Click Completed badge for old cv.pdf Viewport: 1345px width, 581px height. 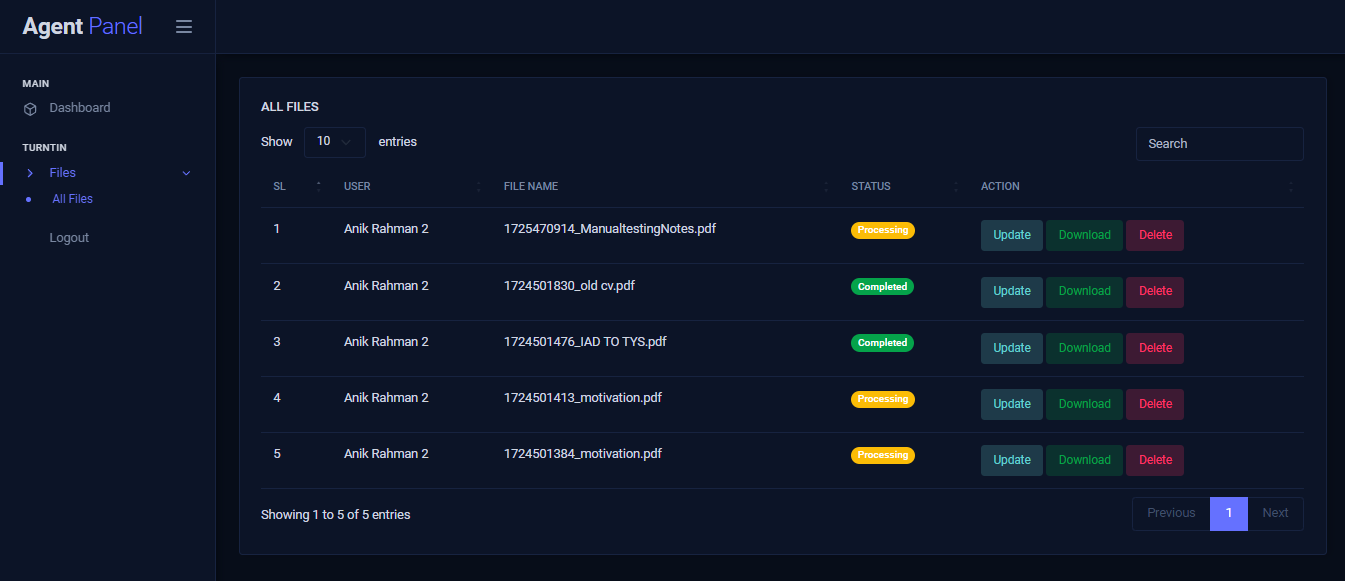pos(883,287)
